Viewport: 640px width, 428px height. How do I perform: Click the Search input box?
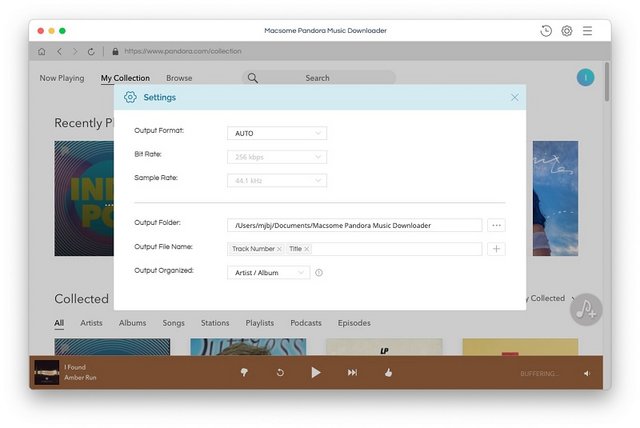[318, 78]
